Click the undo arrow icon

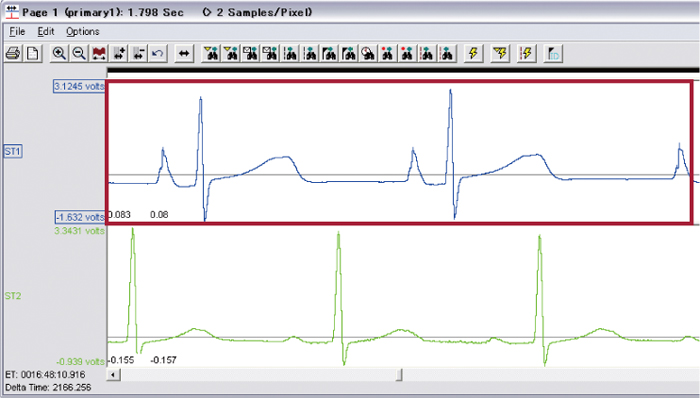pyautogui.click(x=157, y=54)
